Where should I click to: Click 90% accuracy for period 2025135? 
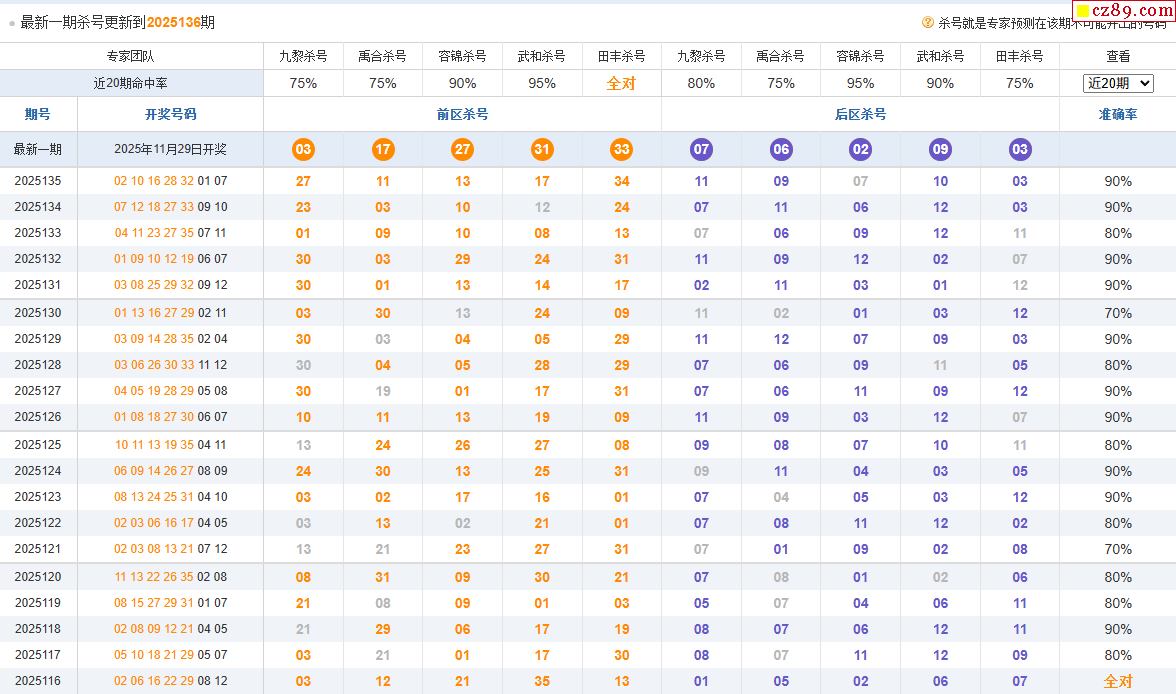1117,181
